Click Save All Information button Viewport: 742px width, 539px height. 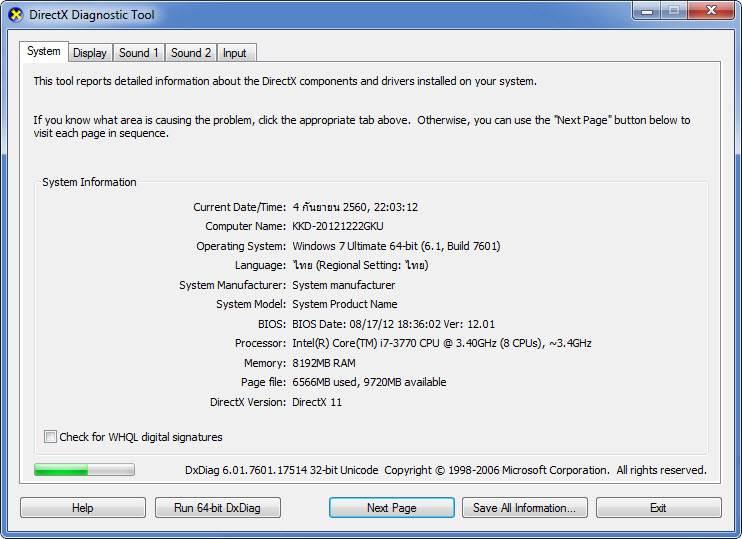525,508
